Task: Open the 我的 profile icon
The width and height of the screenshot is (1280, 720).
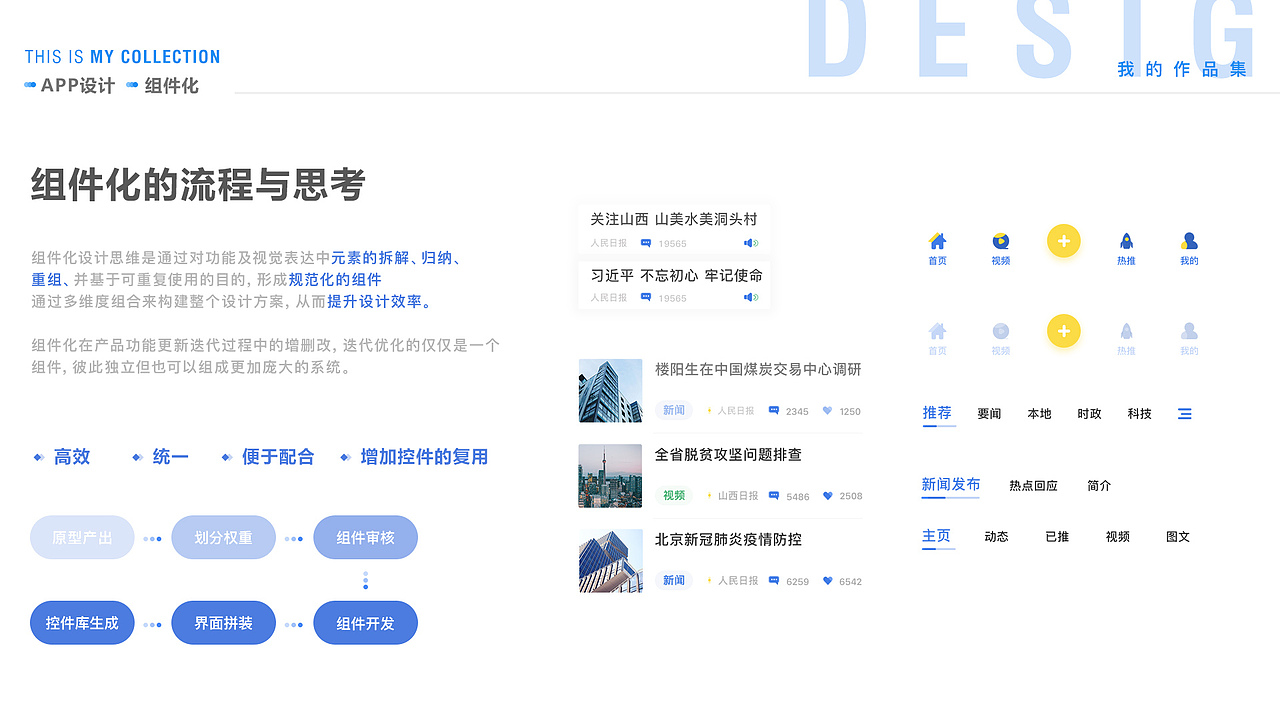Action: pos(1189,241)
